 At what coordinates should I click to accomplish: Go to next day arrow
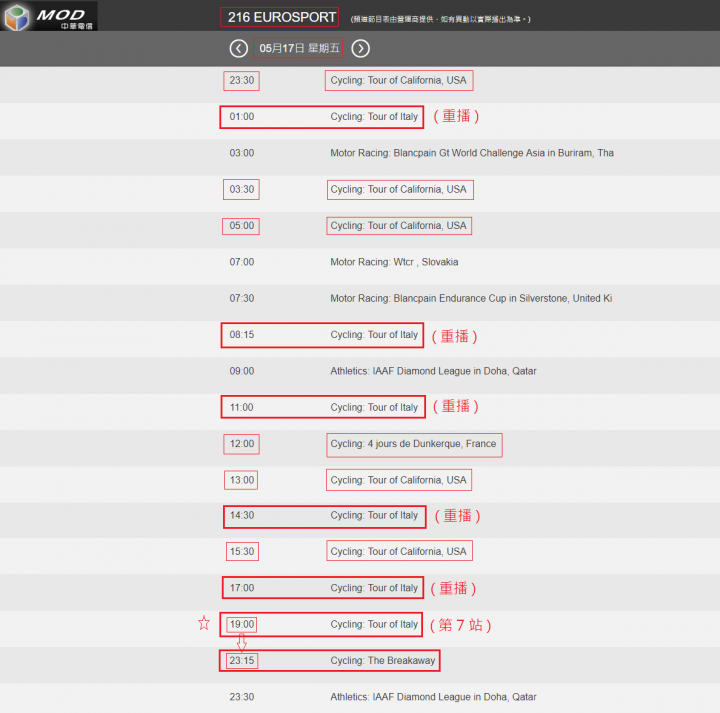[360, 49]
